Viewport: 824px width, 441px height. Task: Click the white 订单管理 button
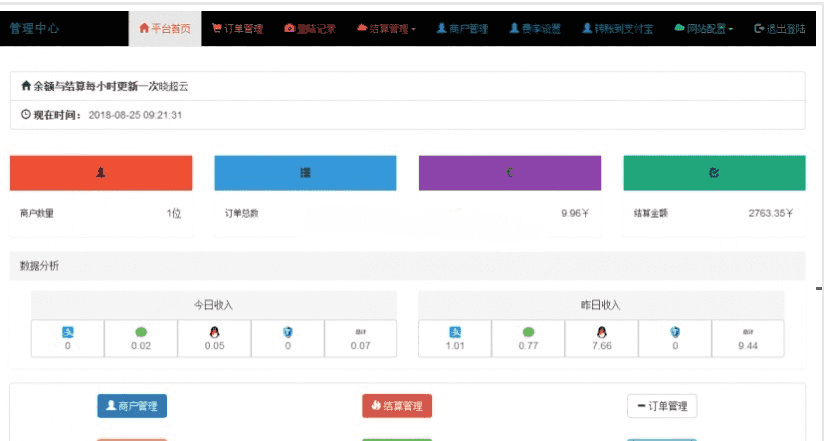tap(662, 406)
